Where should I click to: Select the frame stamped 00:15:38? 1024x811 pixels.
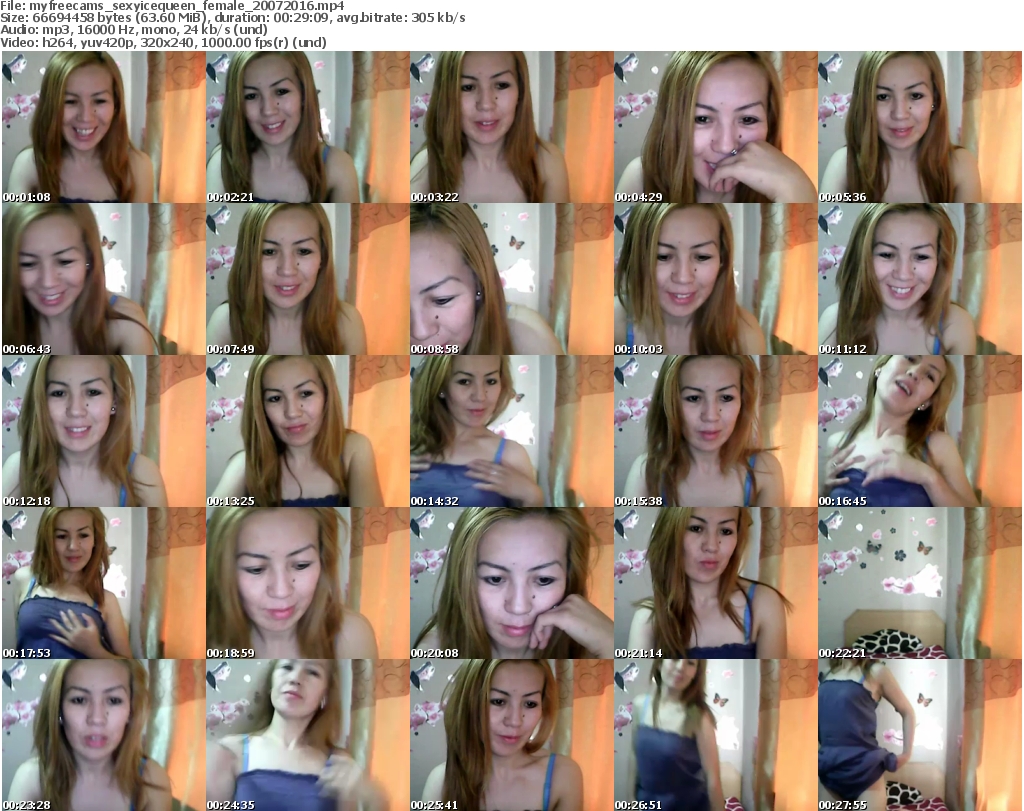[x=716, y=431]
